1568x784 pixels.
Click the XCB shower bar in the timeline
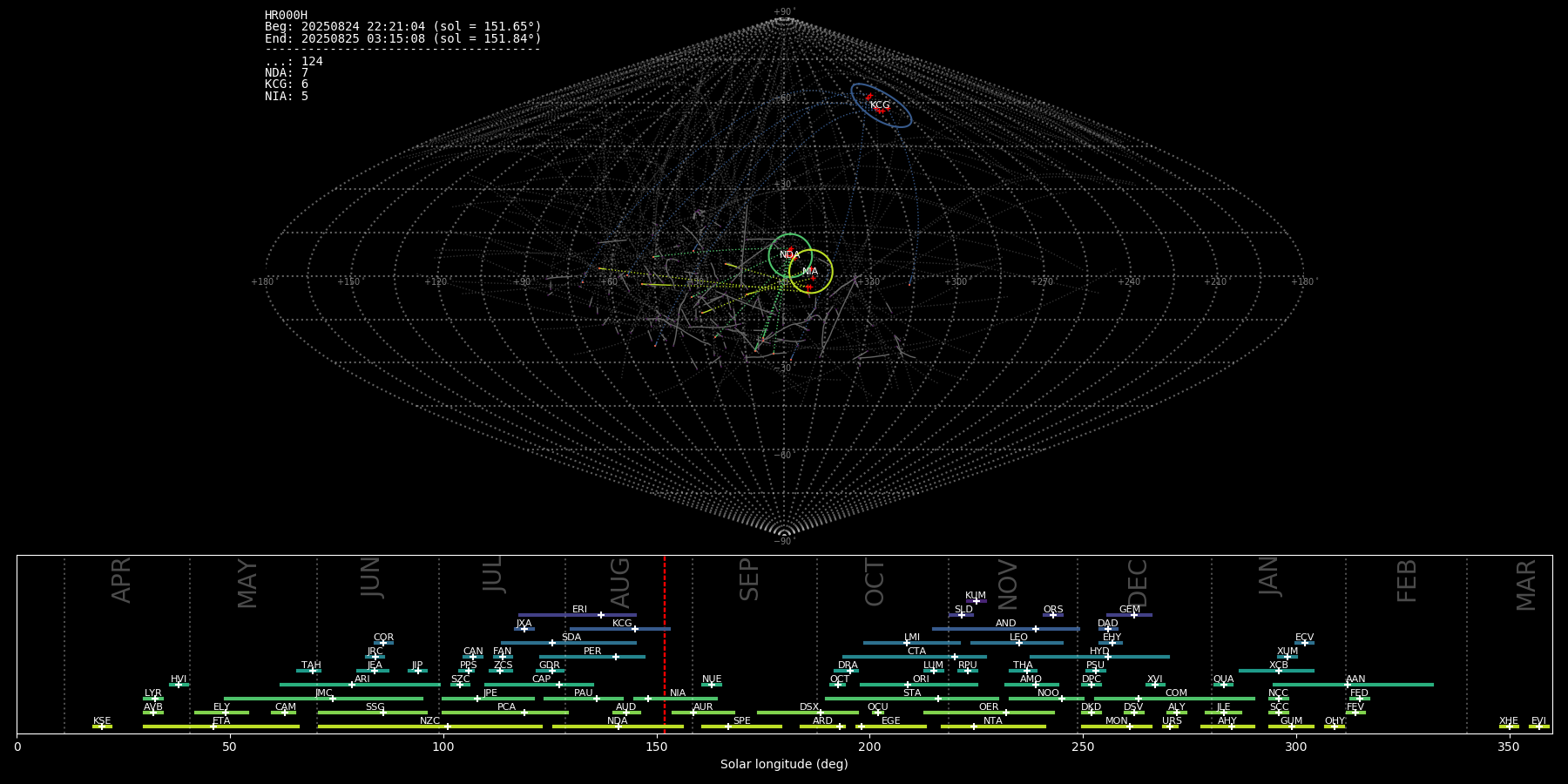(1276, 671)
